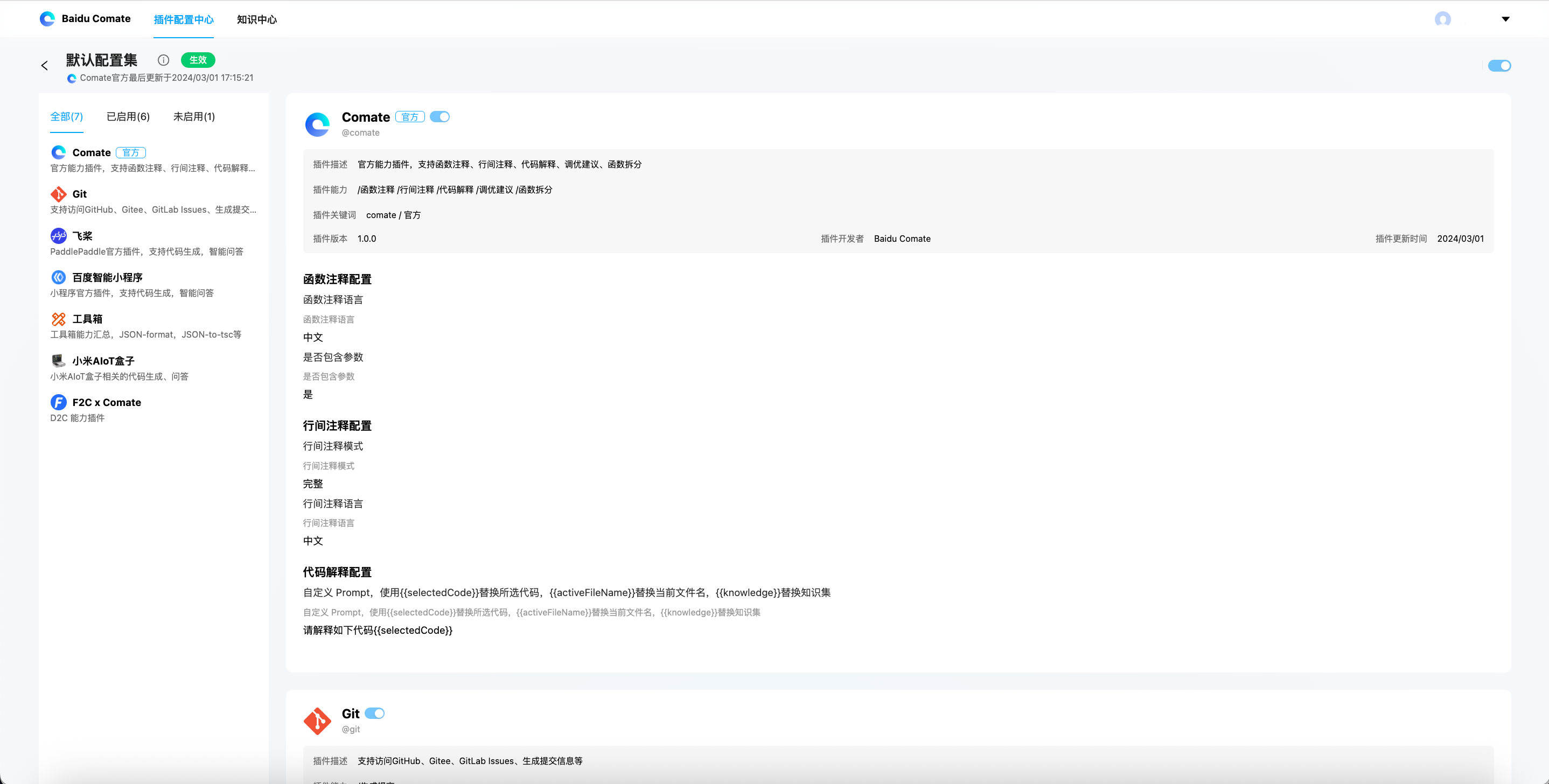
Task: Click the 官方 badge in sidebar Comate row
Action: pos(131,153)
